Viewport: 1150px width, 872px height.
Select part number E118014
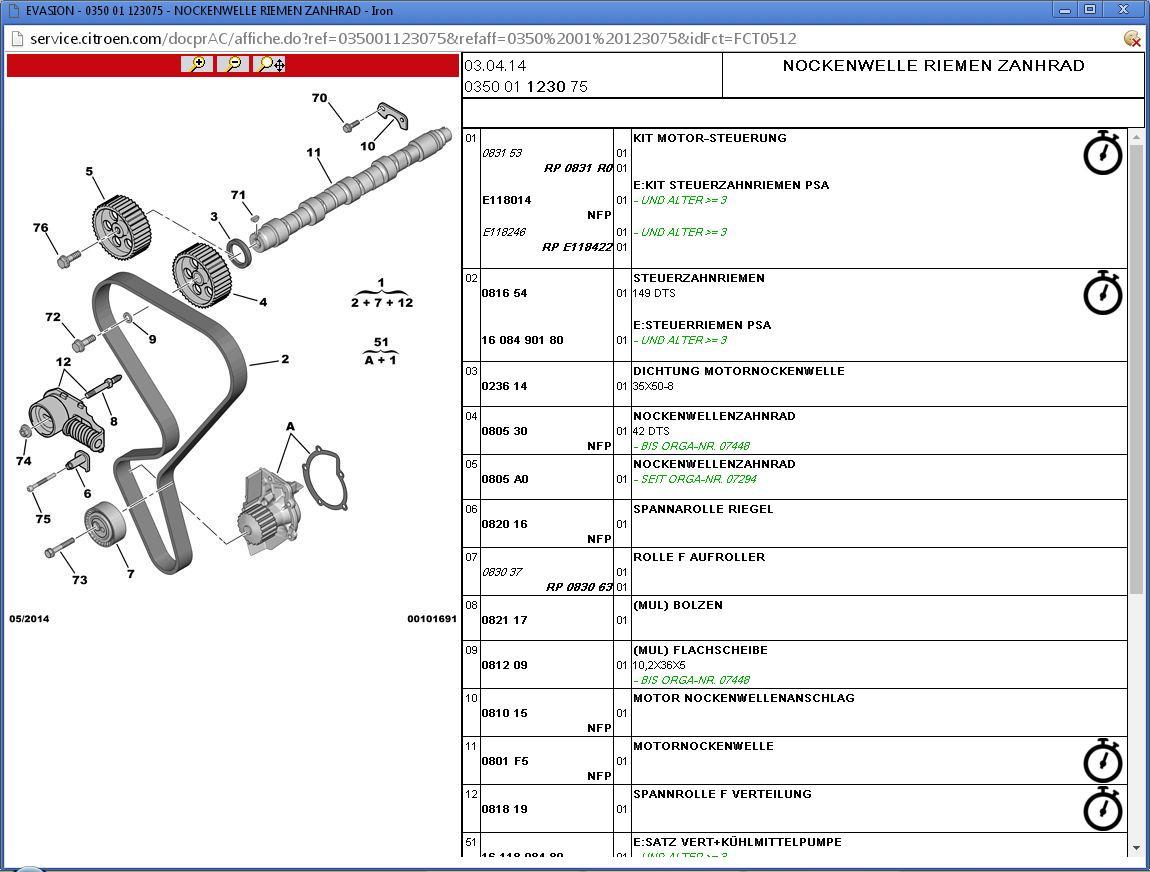tap(506, 200)
